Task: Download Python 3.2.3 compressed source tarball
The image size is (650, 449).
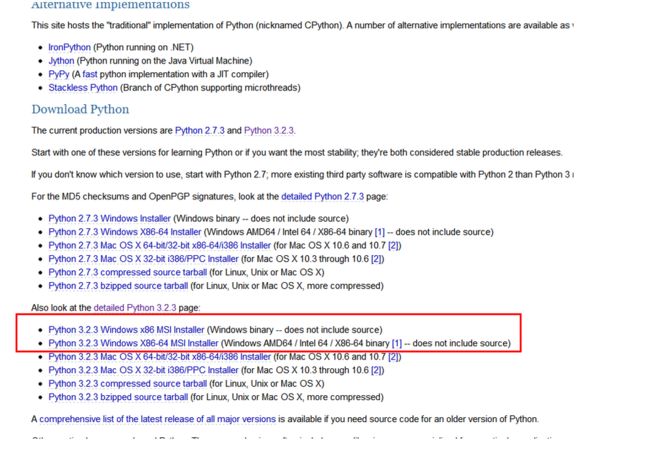Action: coord(128,384)
